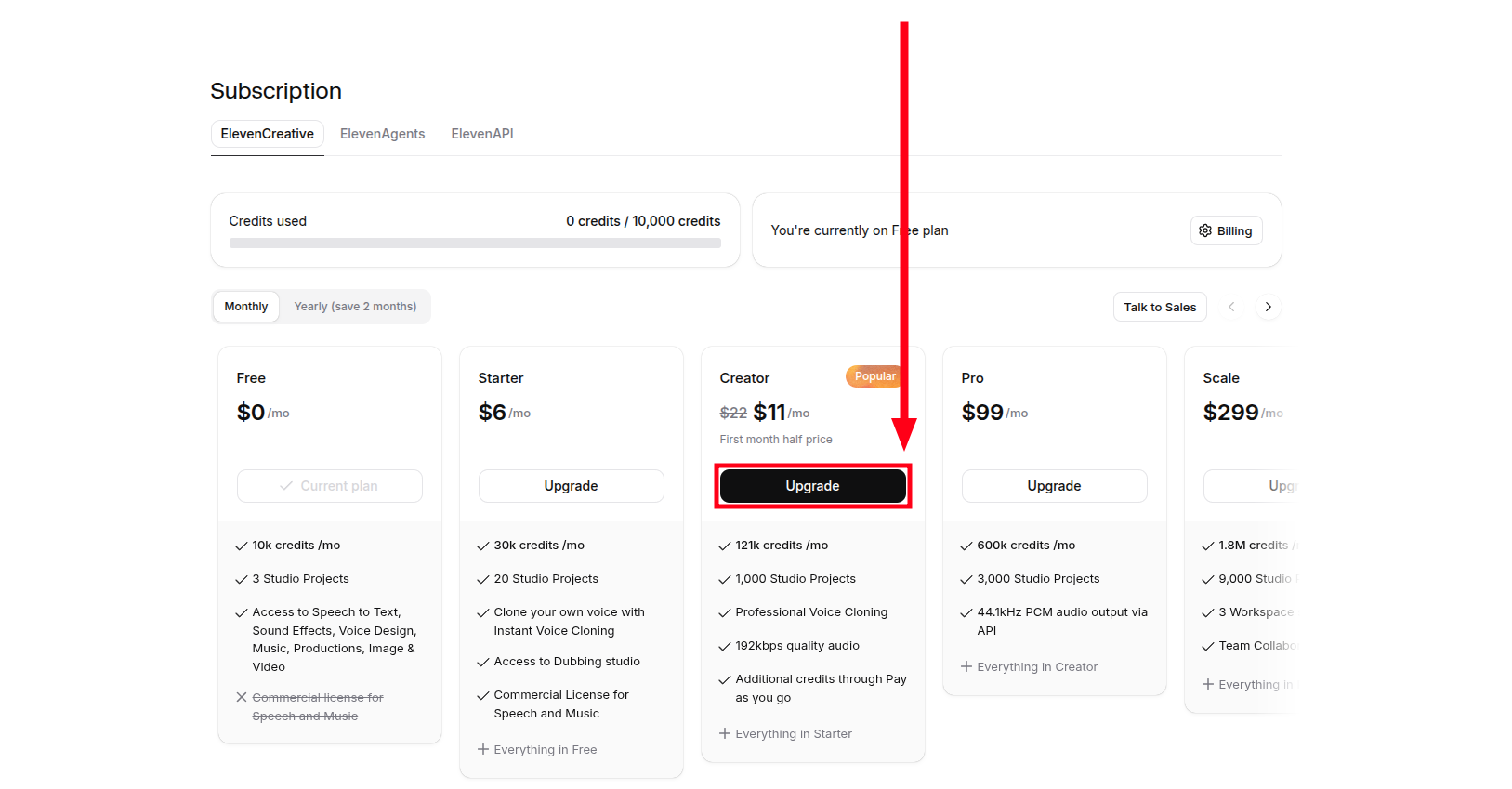Click the plus icon beside Everything in Starter
The width and height of the screenshot is (1512, 789).
[x=725, y=733]
